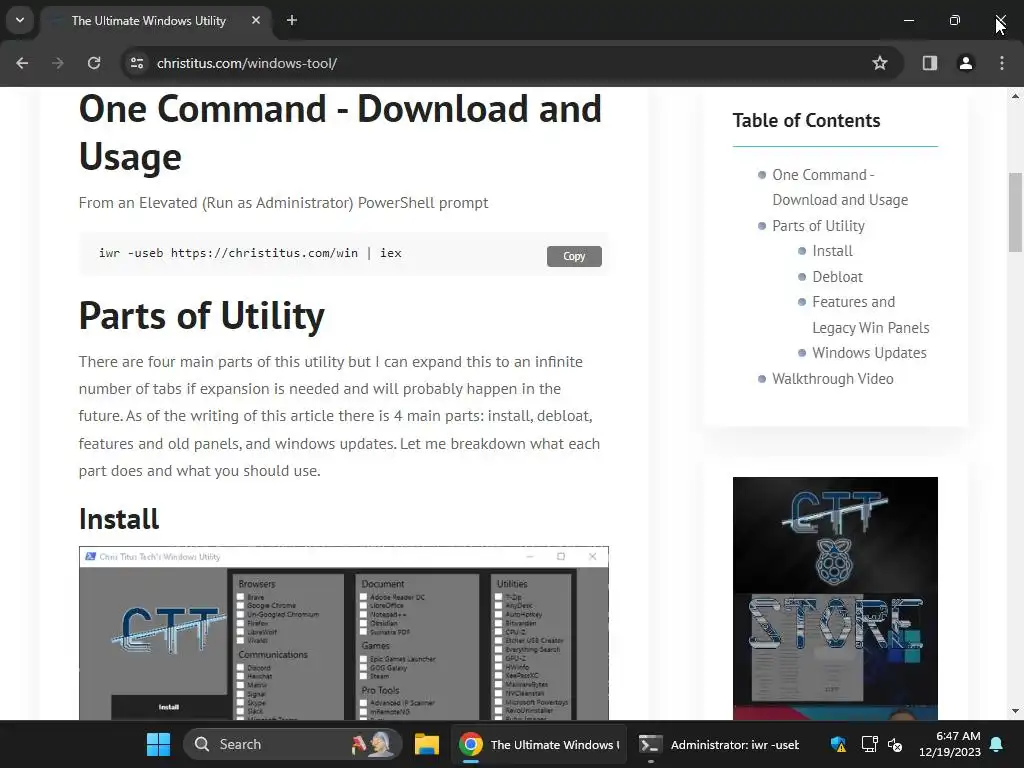Click the muted volume tray icon
Viewport: 1024px width, 768px height.
pos(895,744)
